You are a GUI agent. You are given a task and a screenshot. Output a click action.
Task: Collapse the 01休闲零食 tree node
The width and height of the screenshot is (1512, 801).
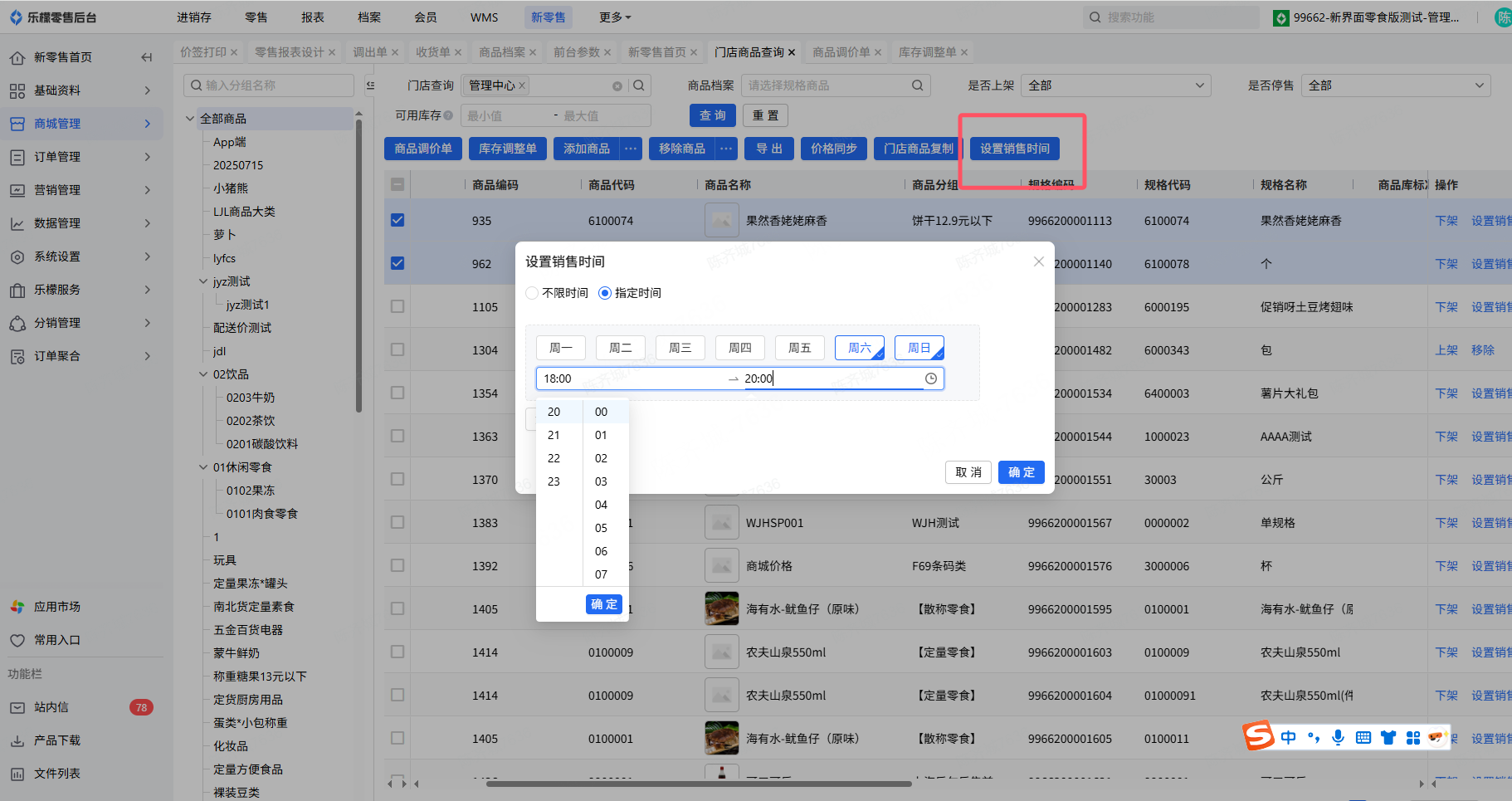coord(203,467)
